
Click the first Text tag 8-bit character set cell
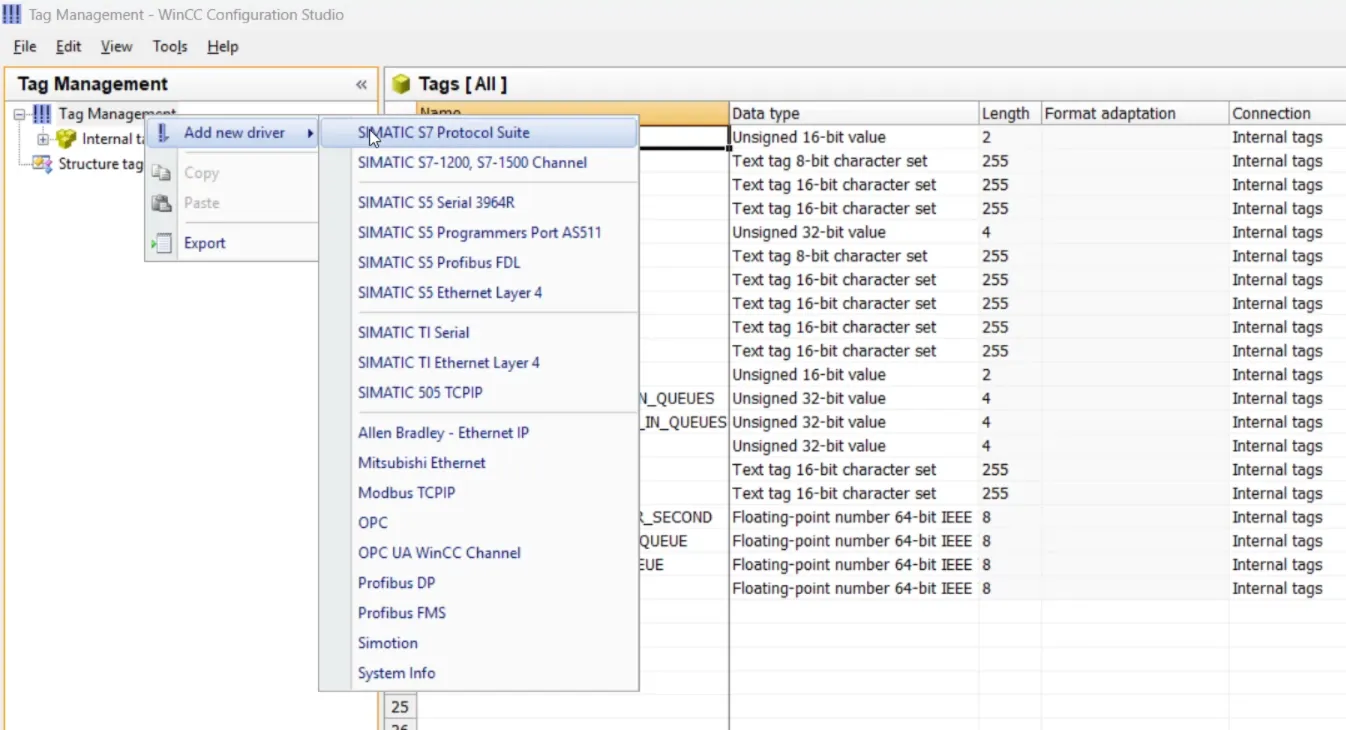pos(854,161)
